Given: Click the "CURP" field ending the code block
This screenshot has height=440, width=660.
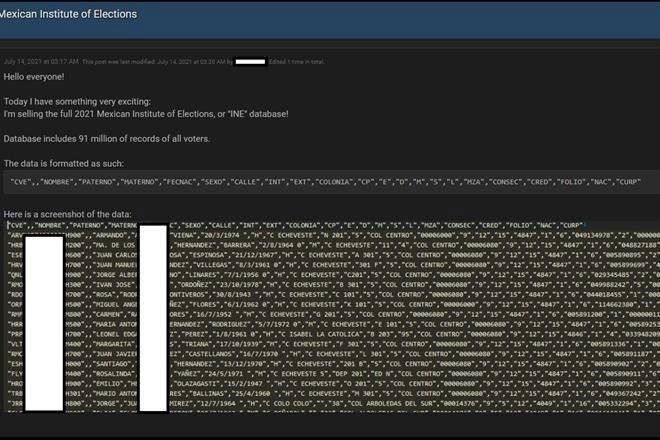Looking at the screenshot, I should click(x=628, y=182).
